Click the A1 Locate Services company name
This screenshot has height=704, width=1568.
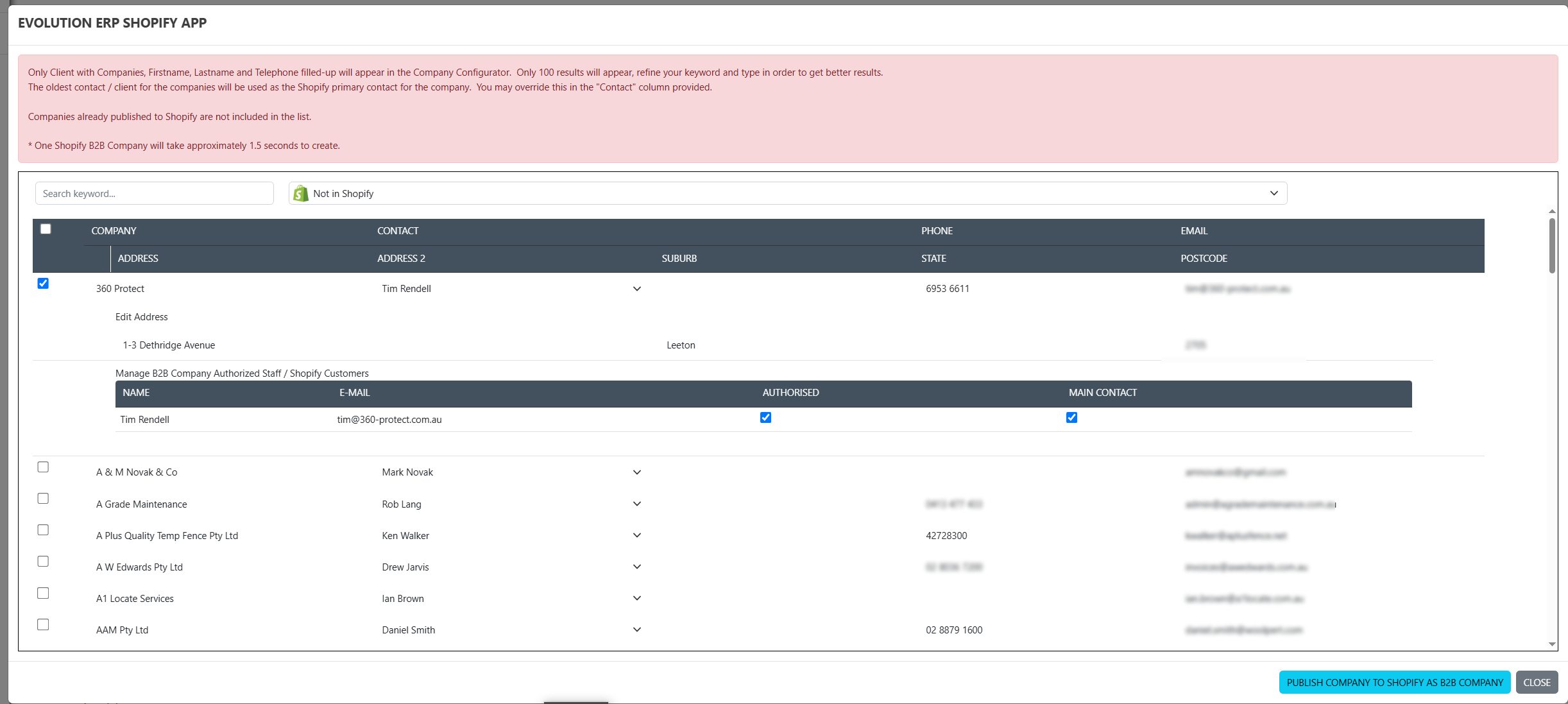coord(135,599)
